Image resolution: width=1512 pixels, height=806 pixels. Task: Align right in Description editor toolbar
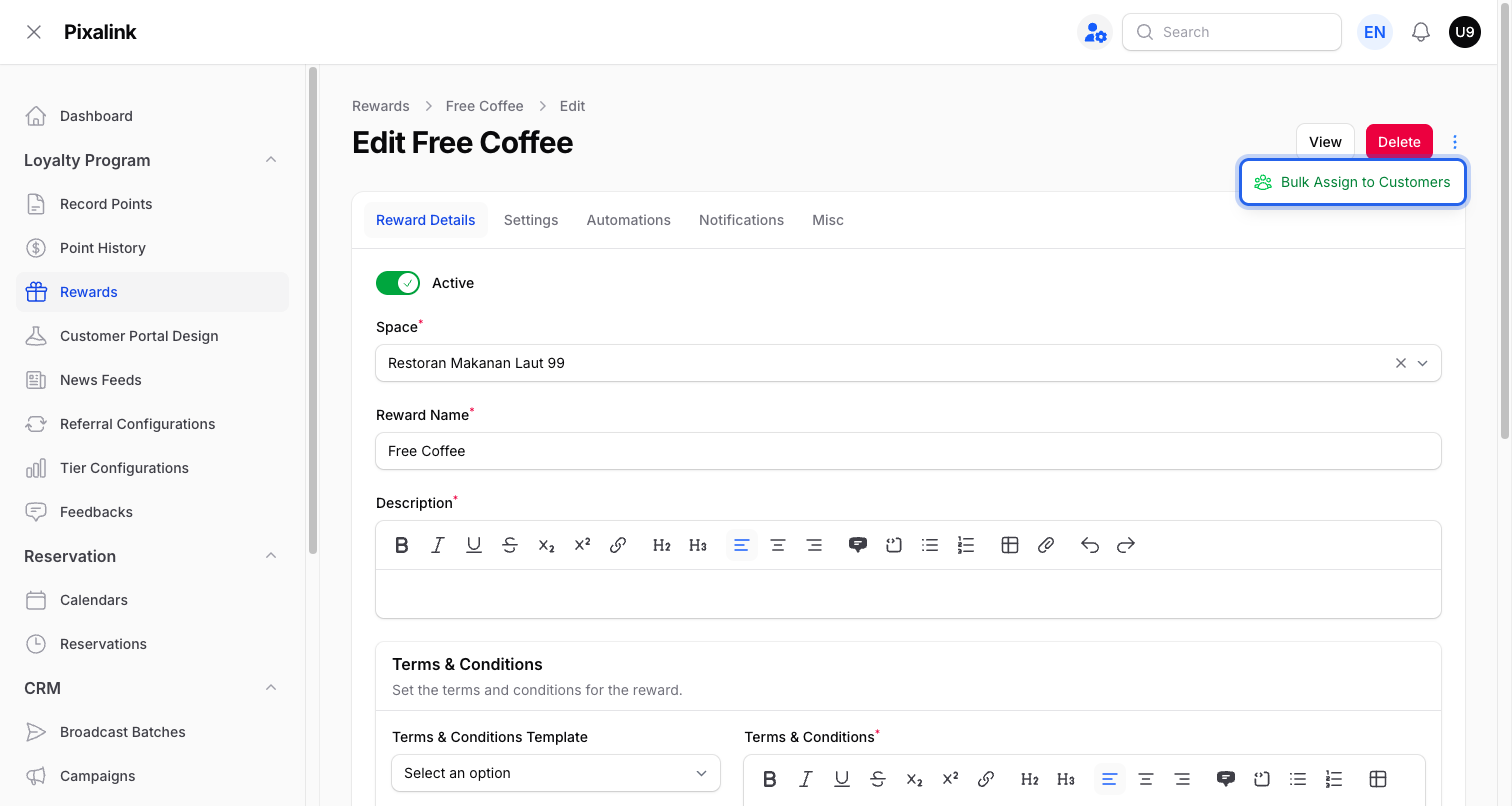[x=814, y=545]
